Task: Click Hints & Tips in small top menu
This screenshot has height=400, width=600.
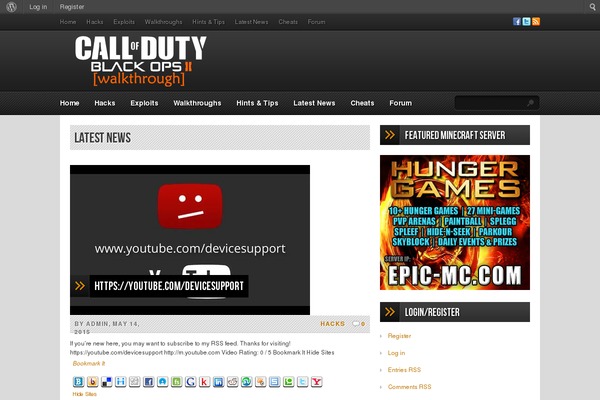Action: click(x=209, y=22)
